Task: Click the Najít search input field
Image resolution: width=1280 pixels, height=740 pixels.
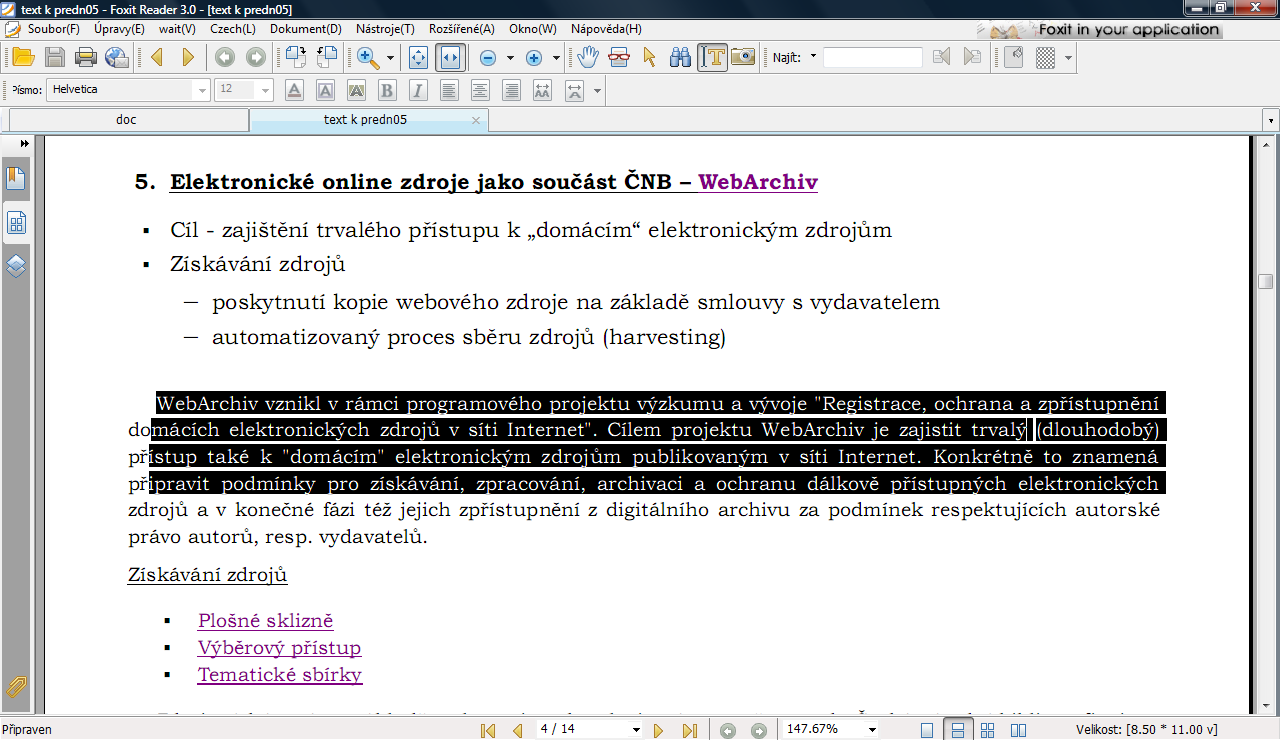Action: 873,58
